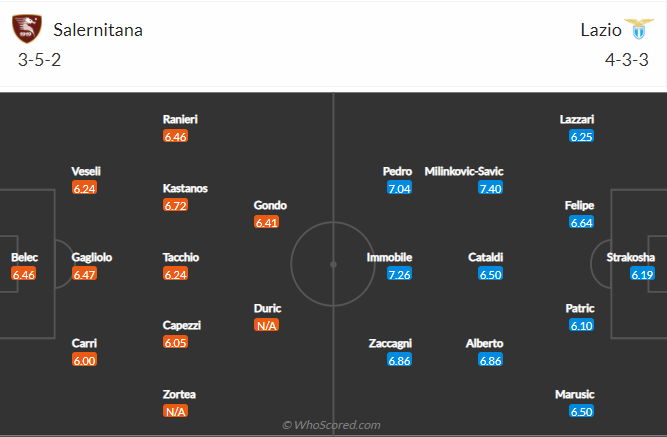
Task: Click Gondo's 6.41 rating badge
Action: click(266, 222)
